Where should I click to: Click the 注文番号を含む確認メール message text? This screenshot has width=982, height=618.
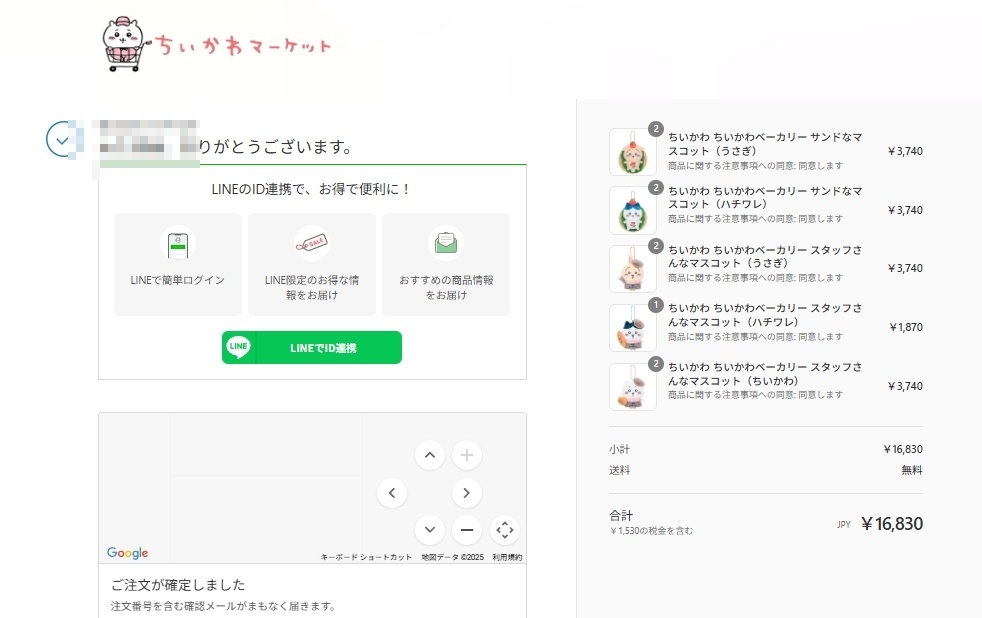click(224, 606)
